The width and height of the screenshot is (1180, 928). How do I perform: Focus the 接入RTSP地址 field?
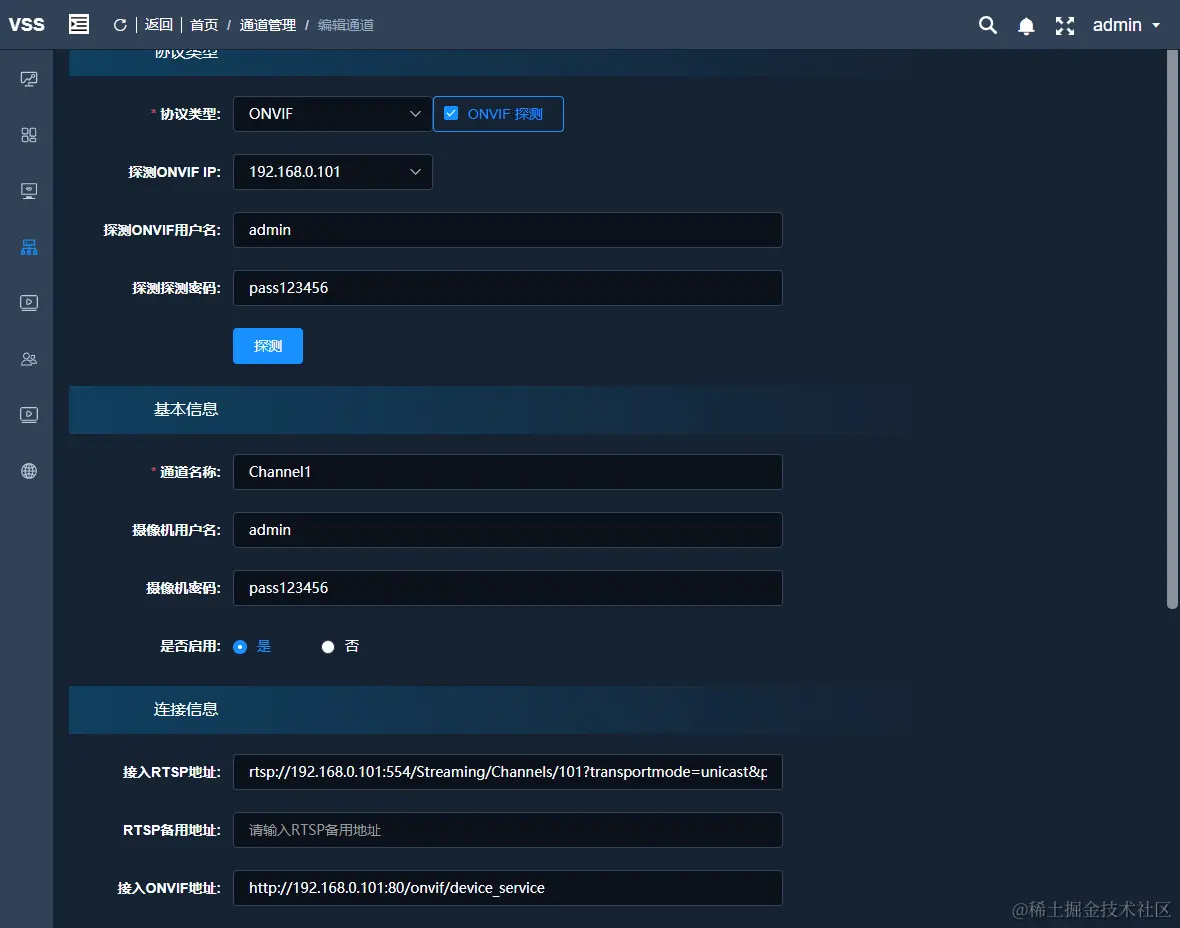tap(508, 772)
